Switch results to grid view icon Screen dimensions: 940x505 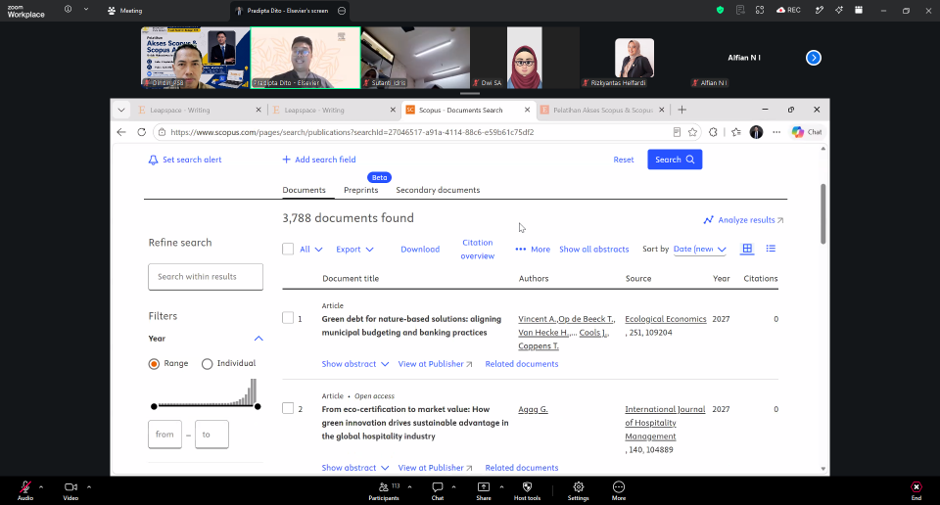(747, 248)
